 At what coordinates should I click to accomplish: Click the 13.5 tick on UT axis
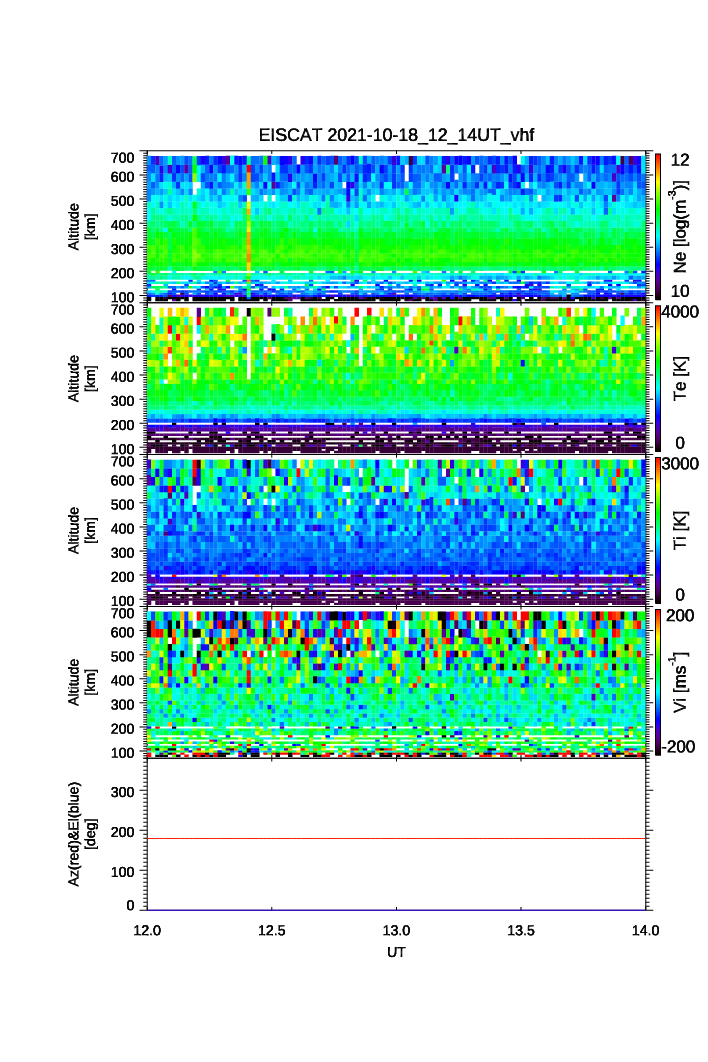(x=521, y=930)
